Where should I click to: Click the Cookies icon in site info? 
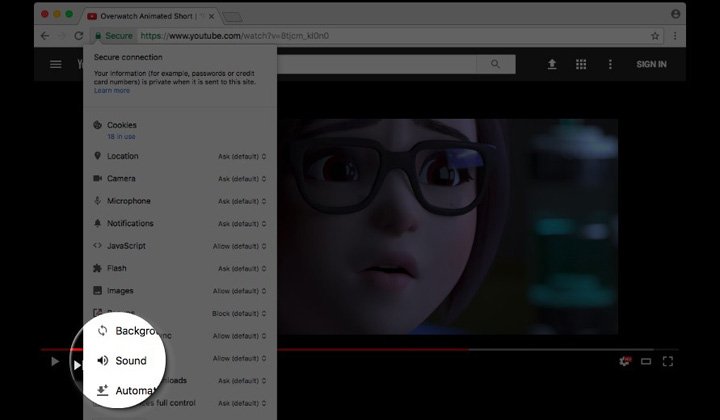97,125
